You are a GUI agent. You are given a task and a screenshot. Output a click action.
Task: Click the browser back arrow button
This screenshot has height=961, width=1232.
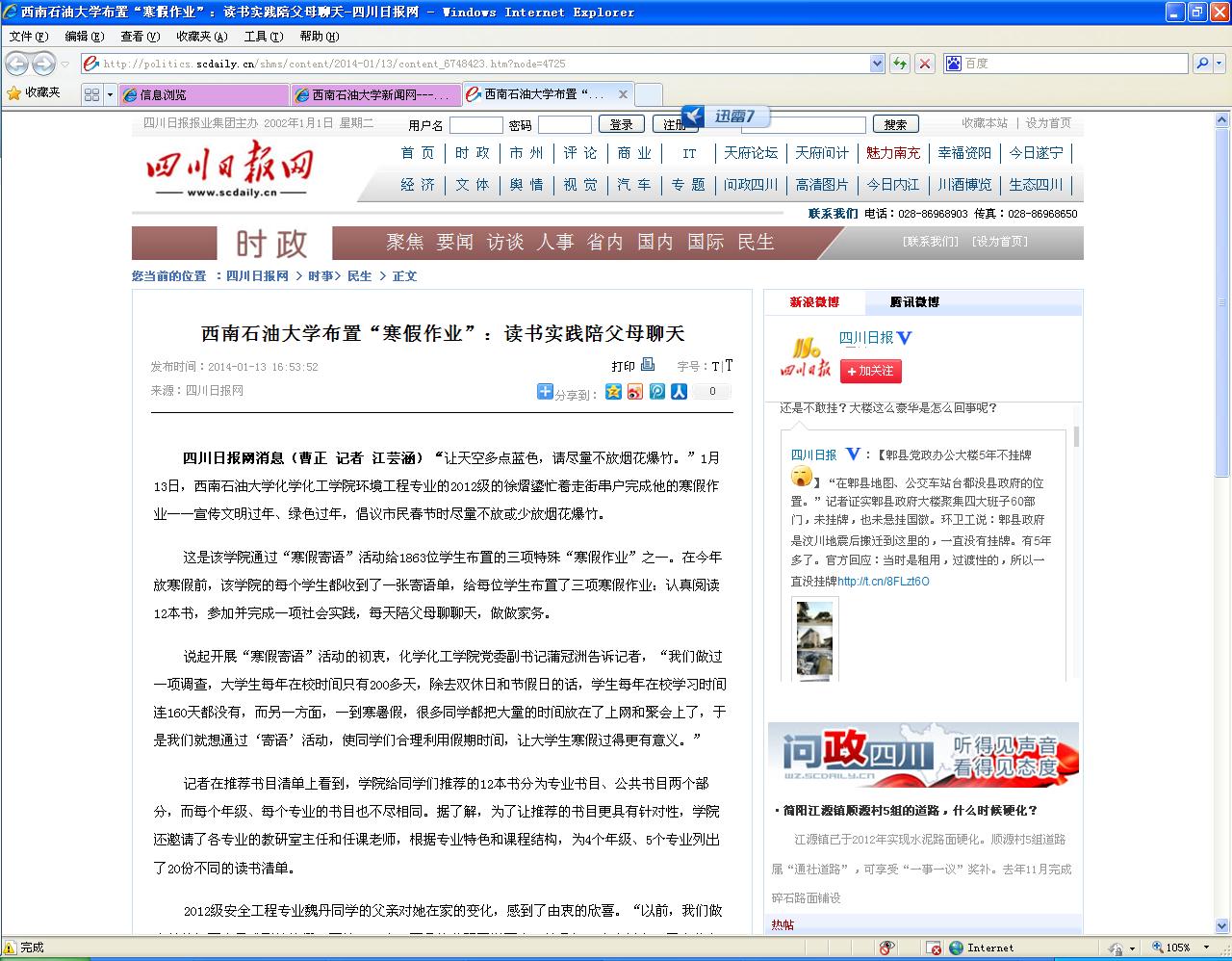coord(17,64)
